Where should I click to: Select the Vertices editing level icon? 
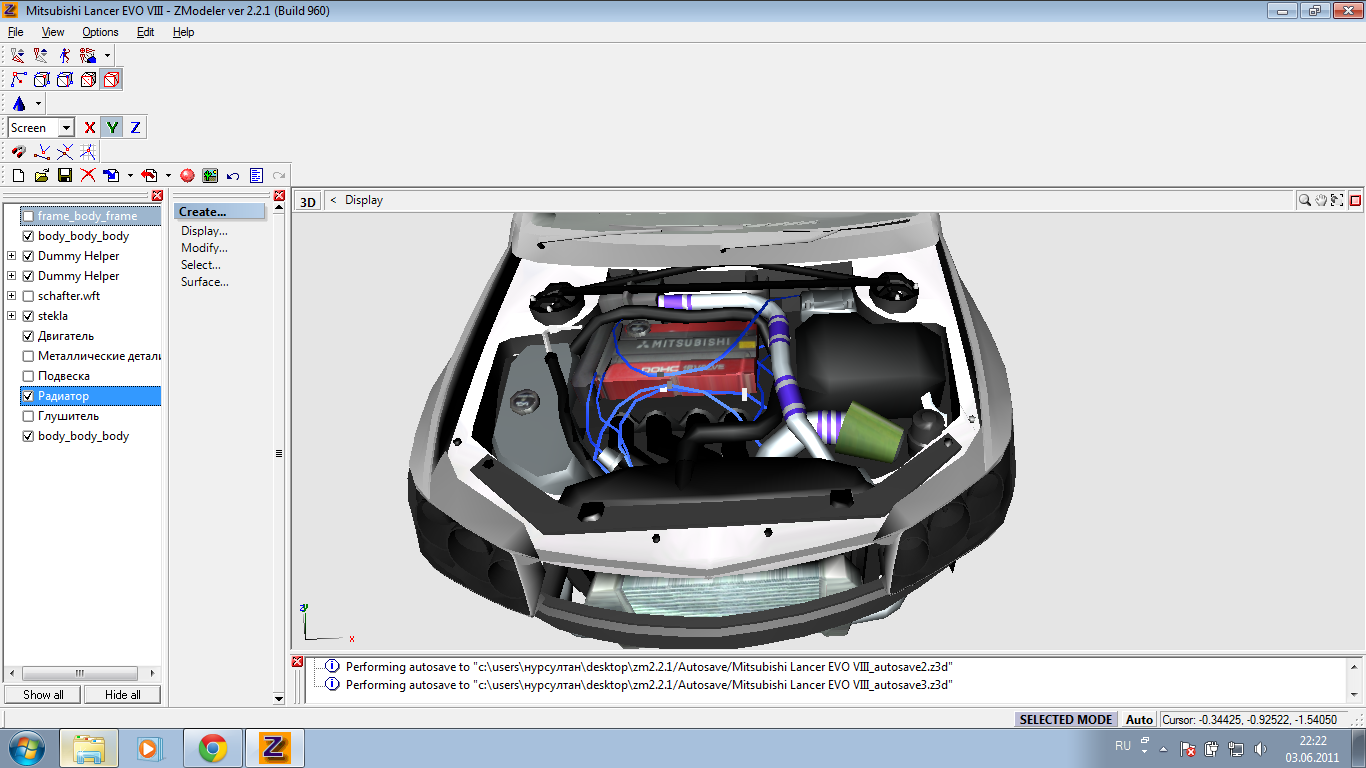click(x=18, y=79)
